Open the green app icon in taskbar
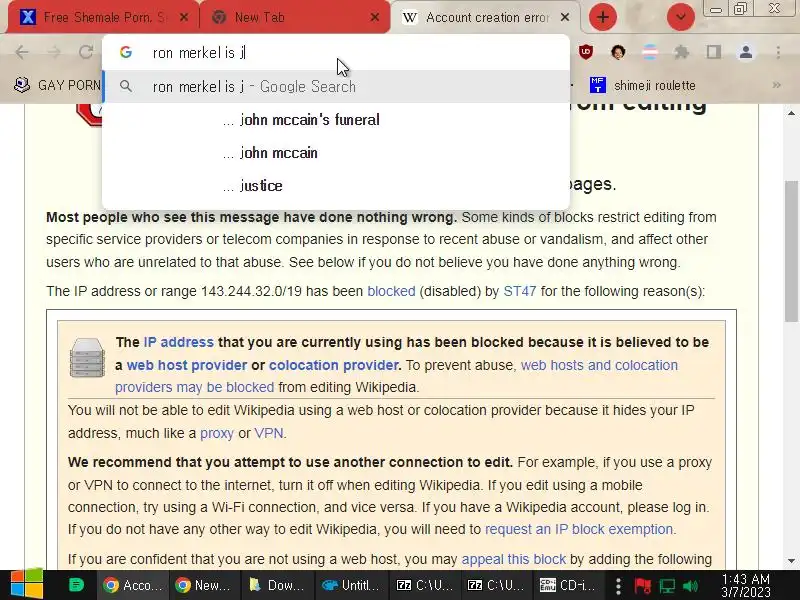The image size is (800, 600). (76, 585)
